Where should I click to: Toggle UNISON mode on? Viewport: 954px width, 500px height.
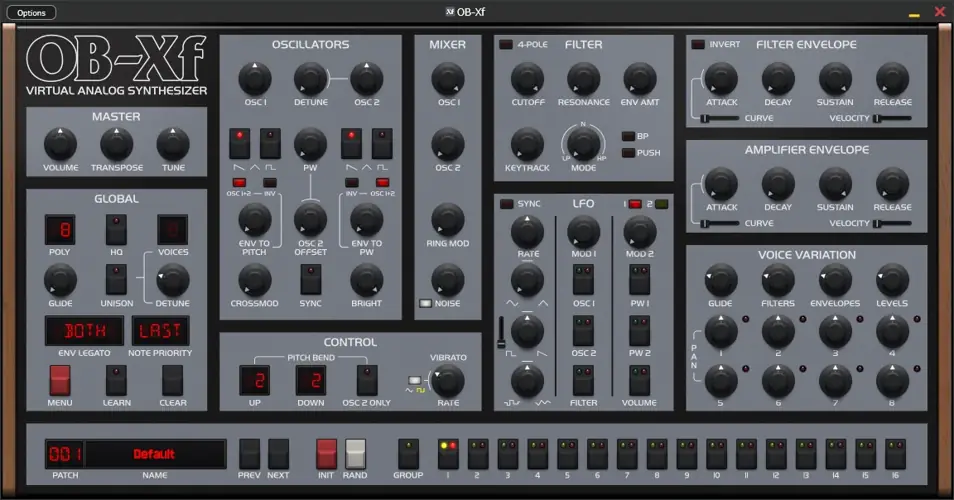pyautogui.click(x=117, y=279)
